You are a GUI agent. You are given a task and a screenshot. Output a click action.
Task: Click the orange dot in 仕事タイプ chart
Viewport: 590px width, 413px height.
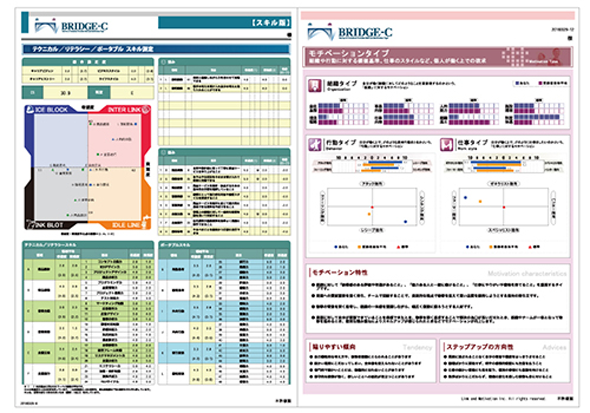[x=480, y=202]
